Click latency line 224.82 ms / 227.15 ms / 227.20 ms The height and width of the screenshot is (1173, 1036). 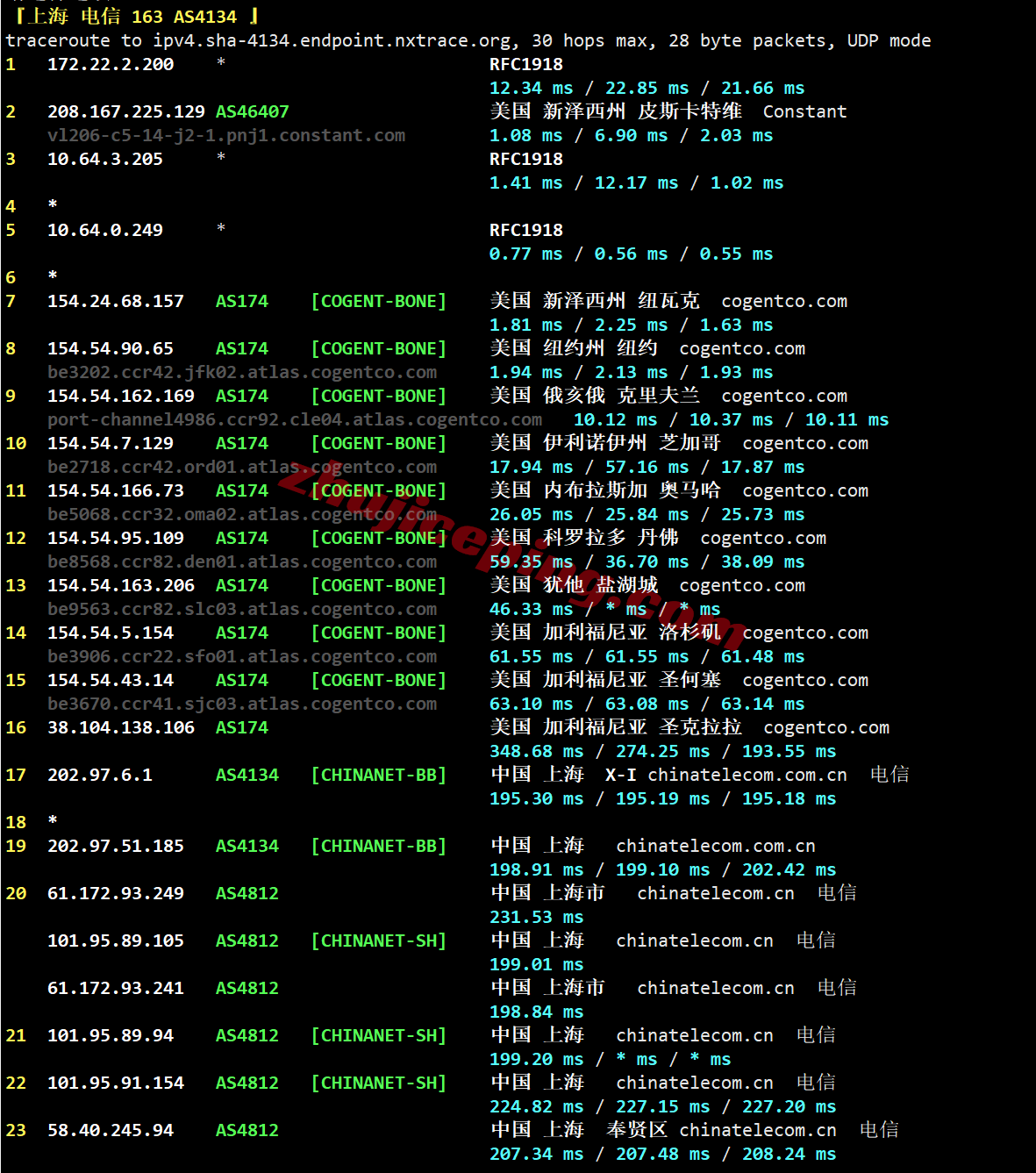coord(663,1106)
